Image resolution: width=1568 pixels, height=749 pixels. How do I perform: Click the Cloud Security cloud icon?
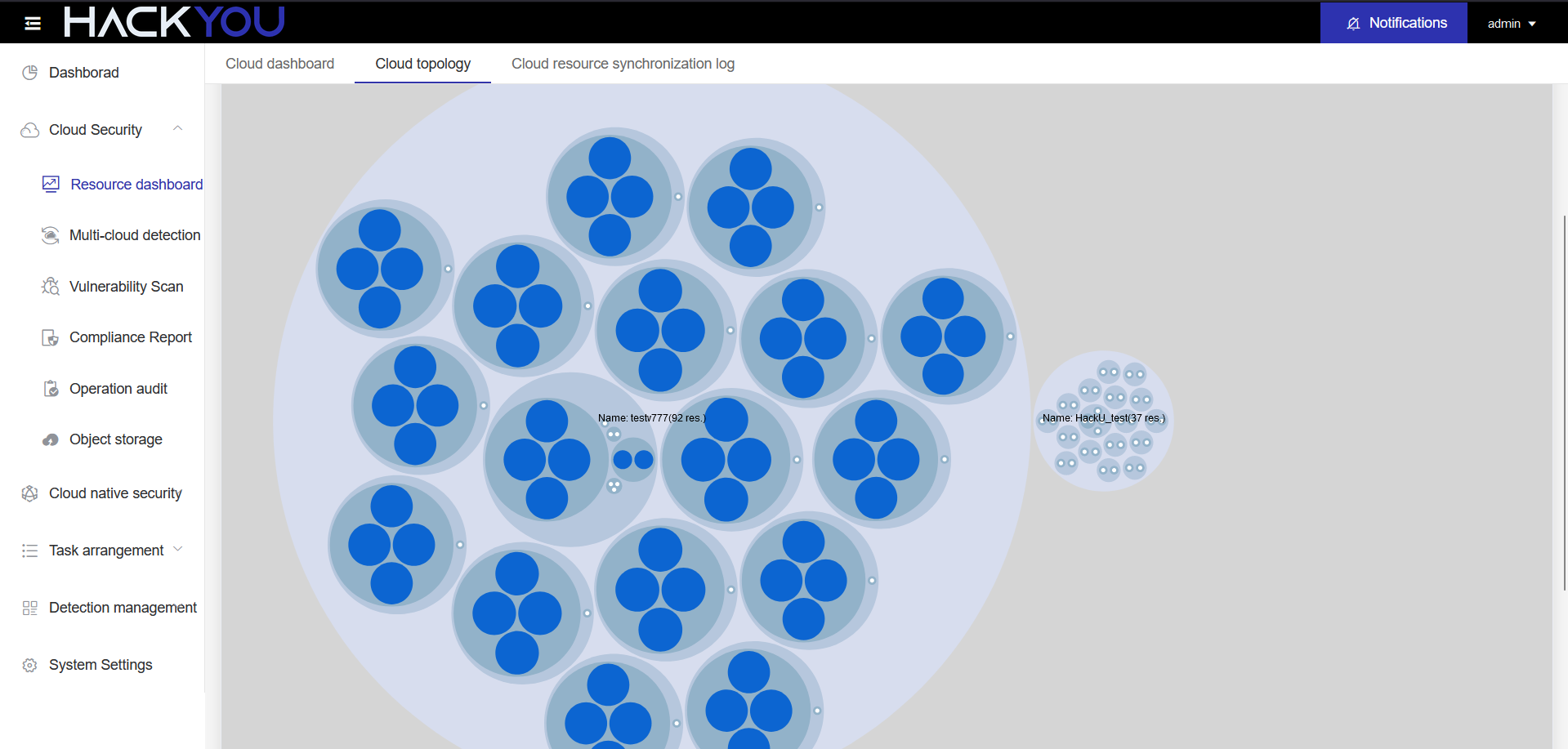click(30, 130)
